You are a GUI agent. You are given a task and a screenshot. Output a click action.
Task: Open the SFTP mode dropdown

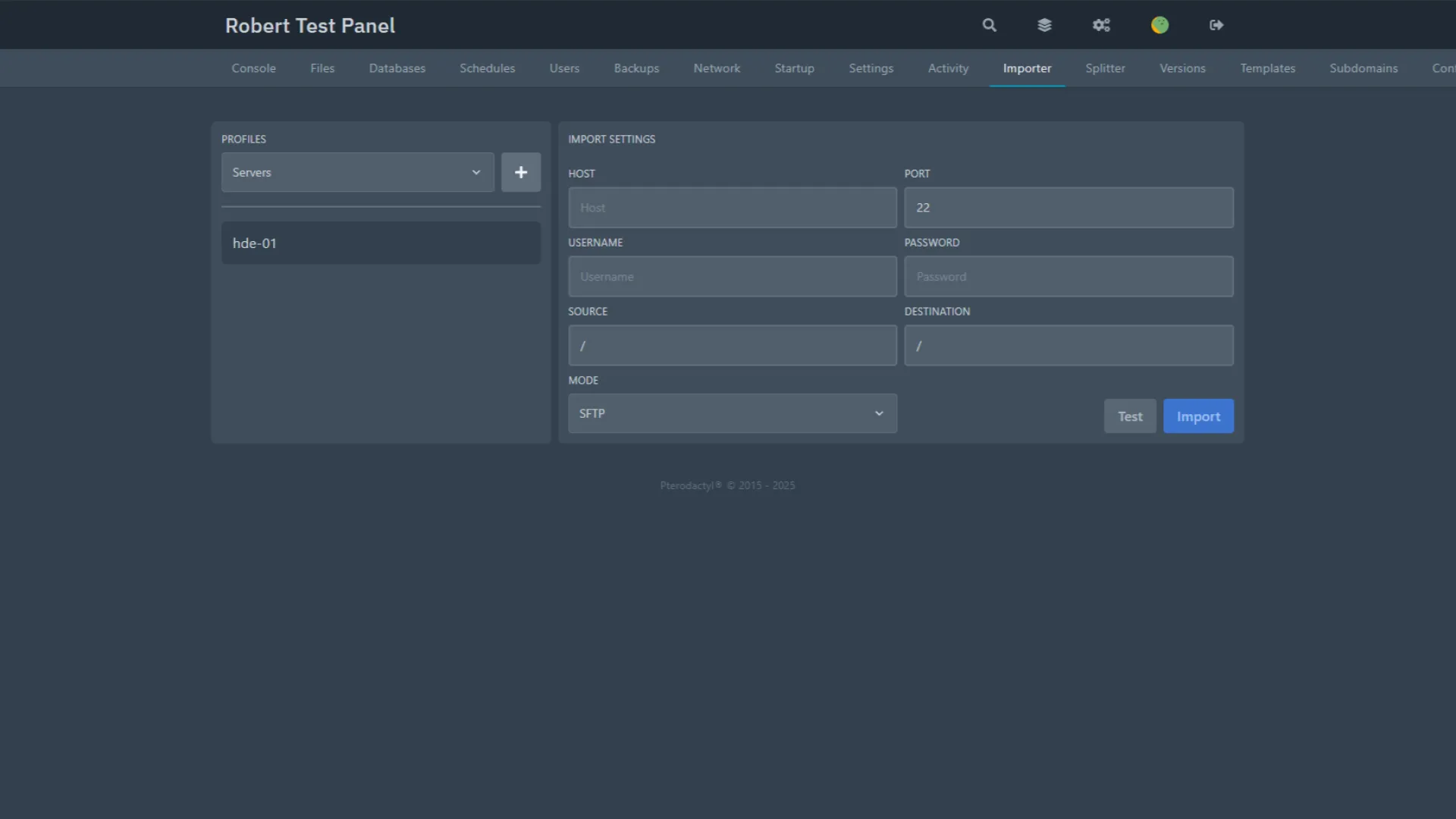coord(732,413)
